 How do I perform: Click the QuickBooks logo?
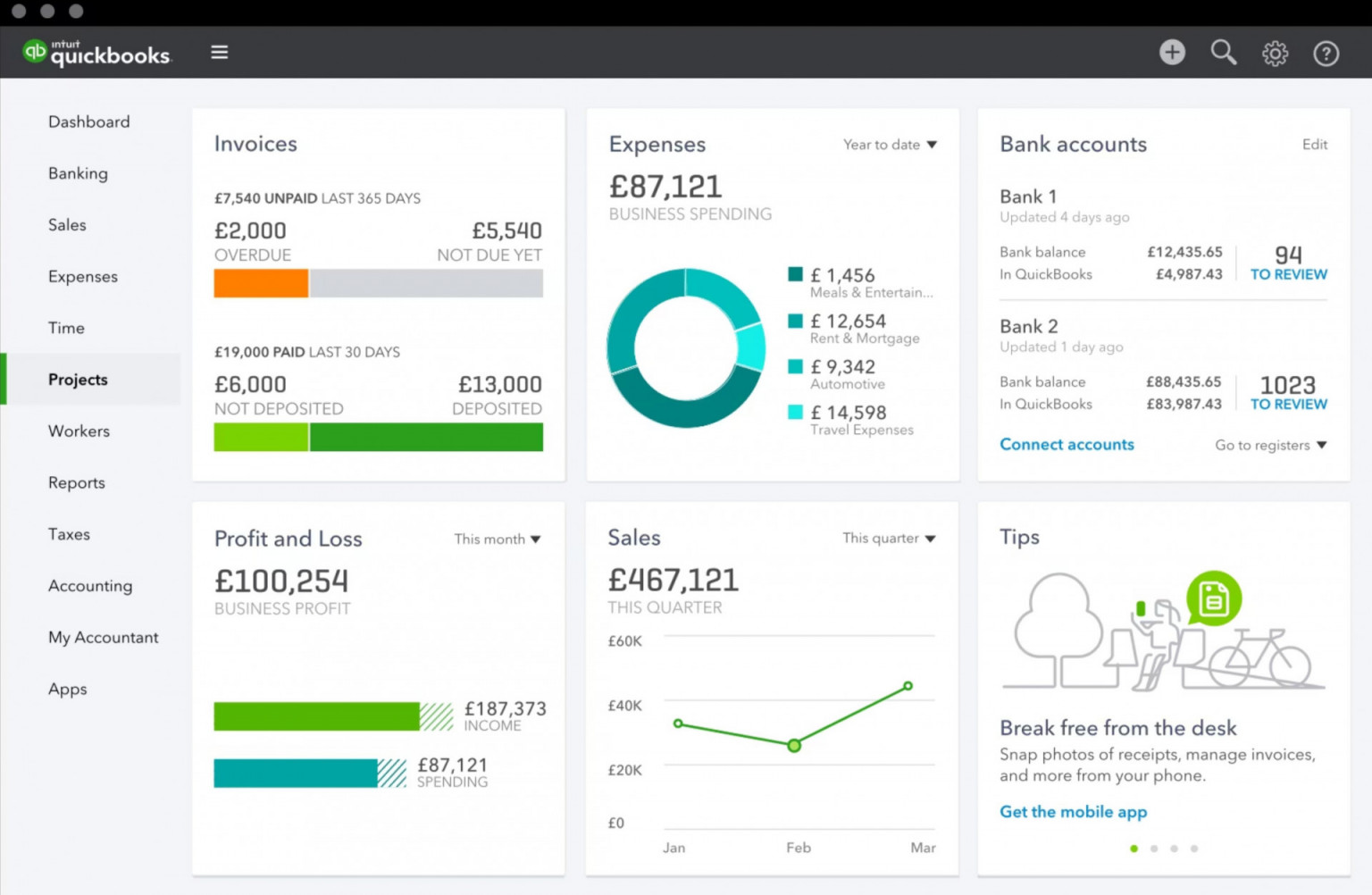(96, 52)
